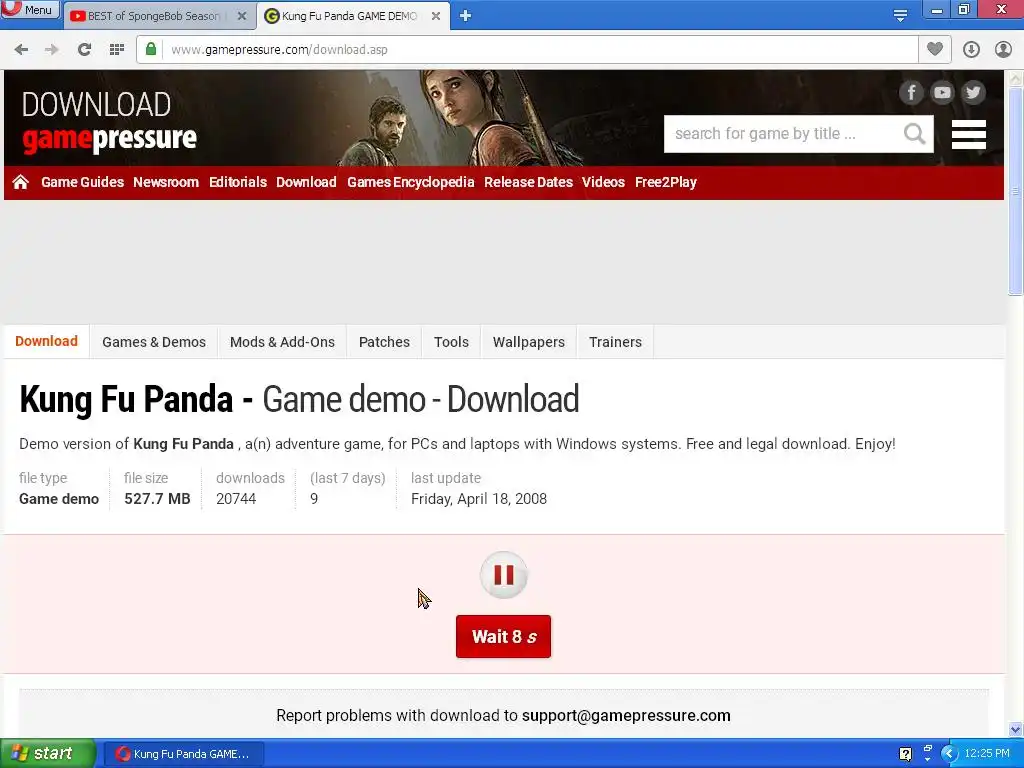The image size is (1024, 768).
Task: Click Kung Fu Panda GAME taskbar button
Action: [184, 754]
